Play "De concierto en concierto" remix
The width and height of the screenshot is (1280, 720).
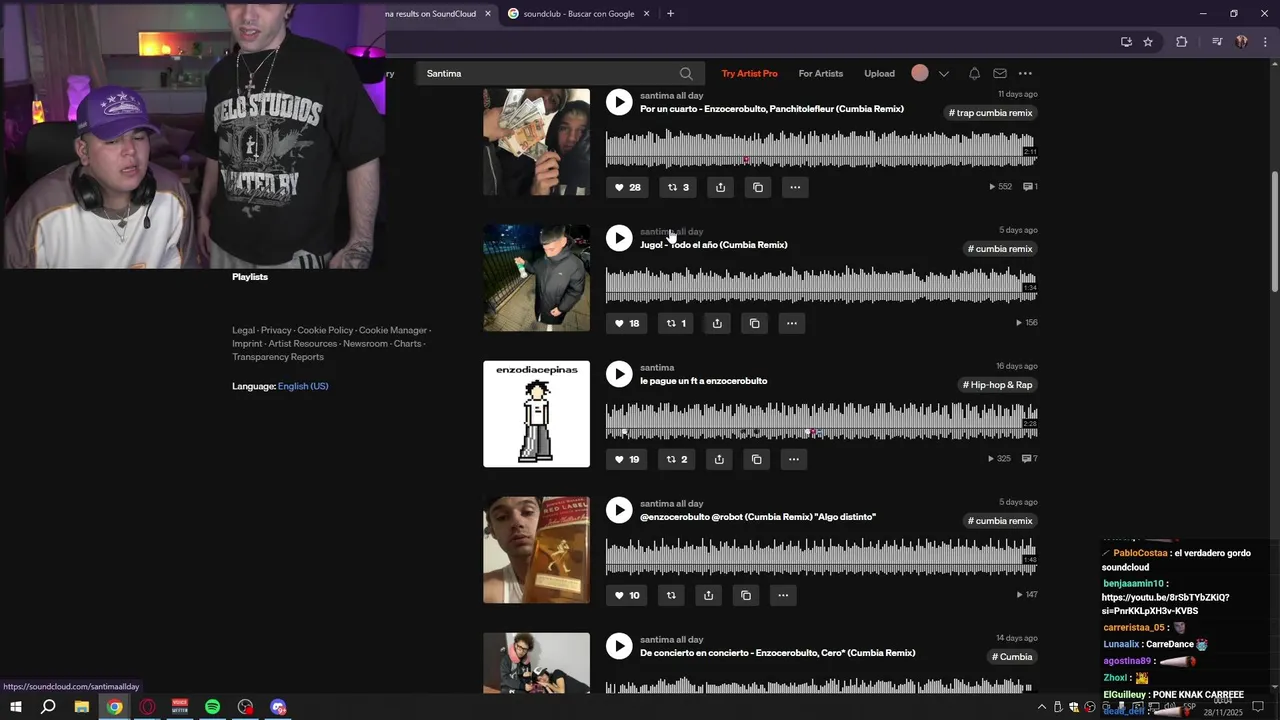point(619,646)
